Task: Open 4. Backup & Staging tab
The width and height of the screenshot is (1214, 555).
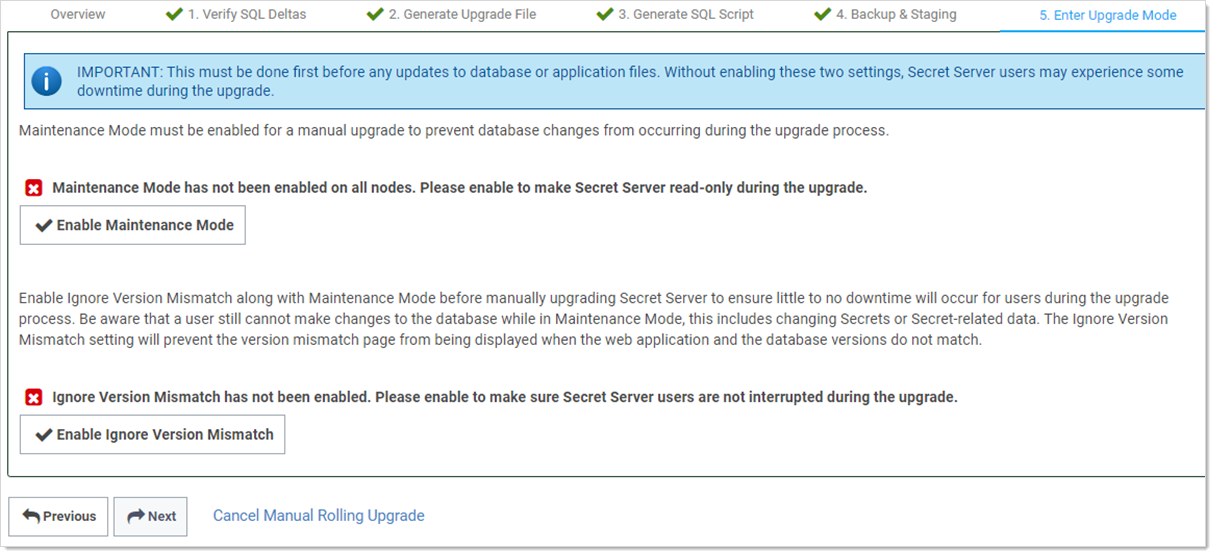Action: pyautogui.click(x=896, y=15)
